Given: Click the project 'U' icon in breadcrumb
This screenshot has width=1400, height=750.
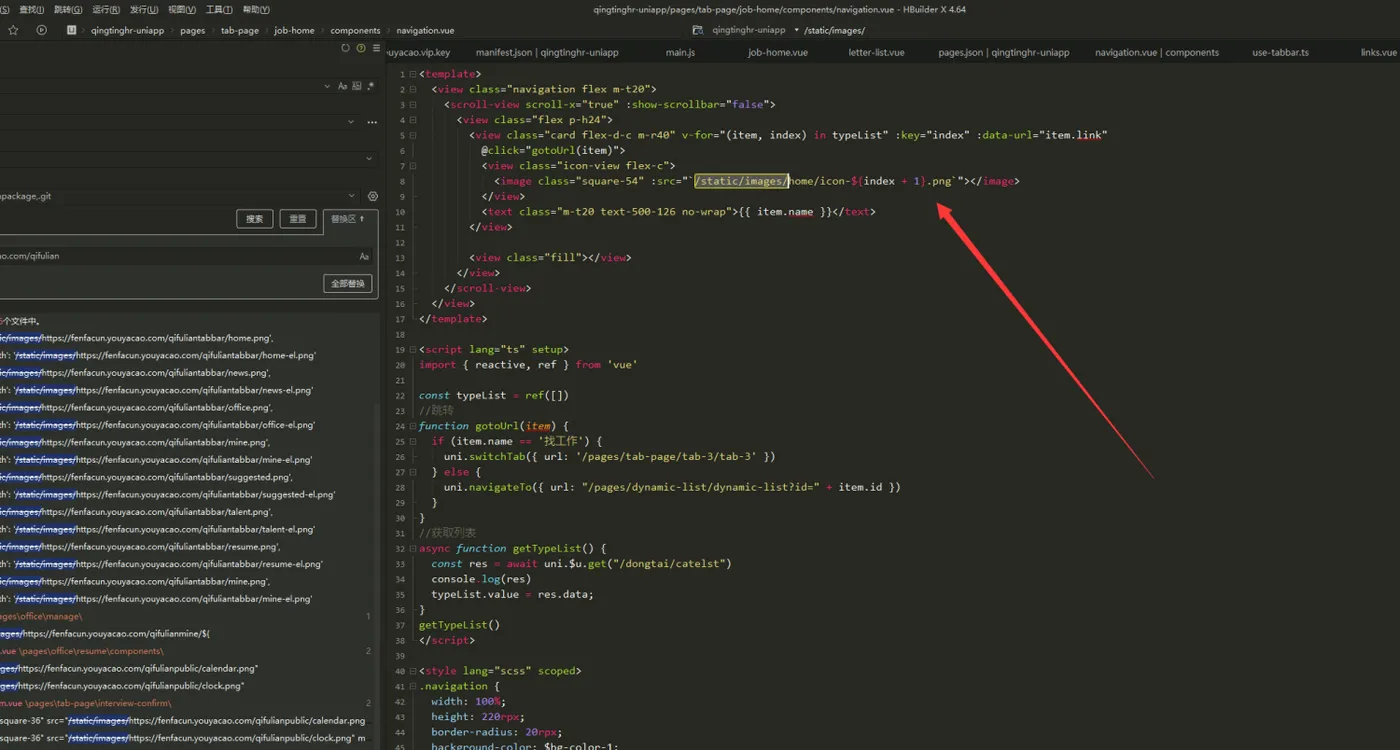Looking at the screenshot, I should [72, 30].
